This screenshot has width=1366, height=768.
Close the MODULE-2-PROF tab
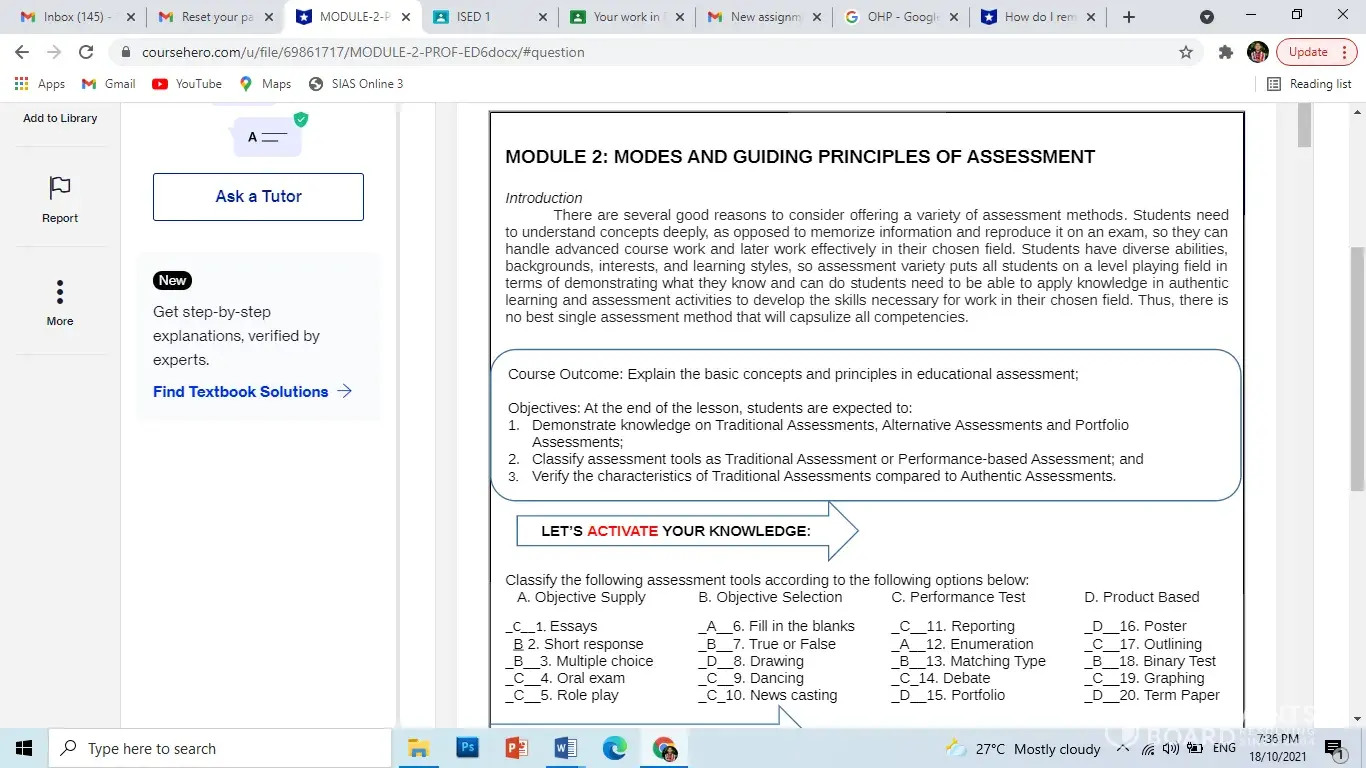[405, 17]
